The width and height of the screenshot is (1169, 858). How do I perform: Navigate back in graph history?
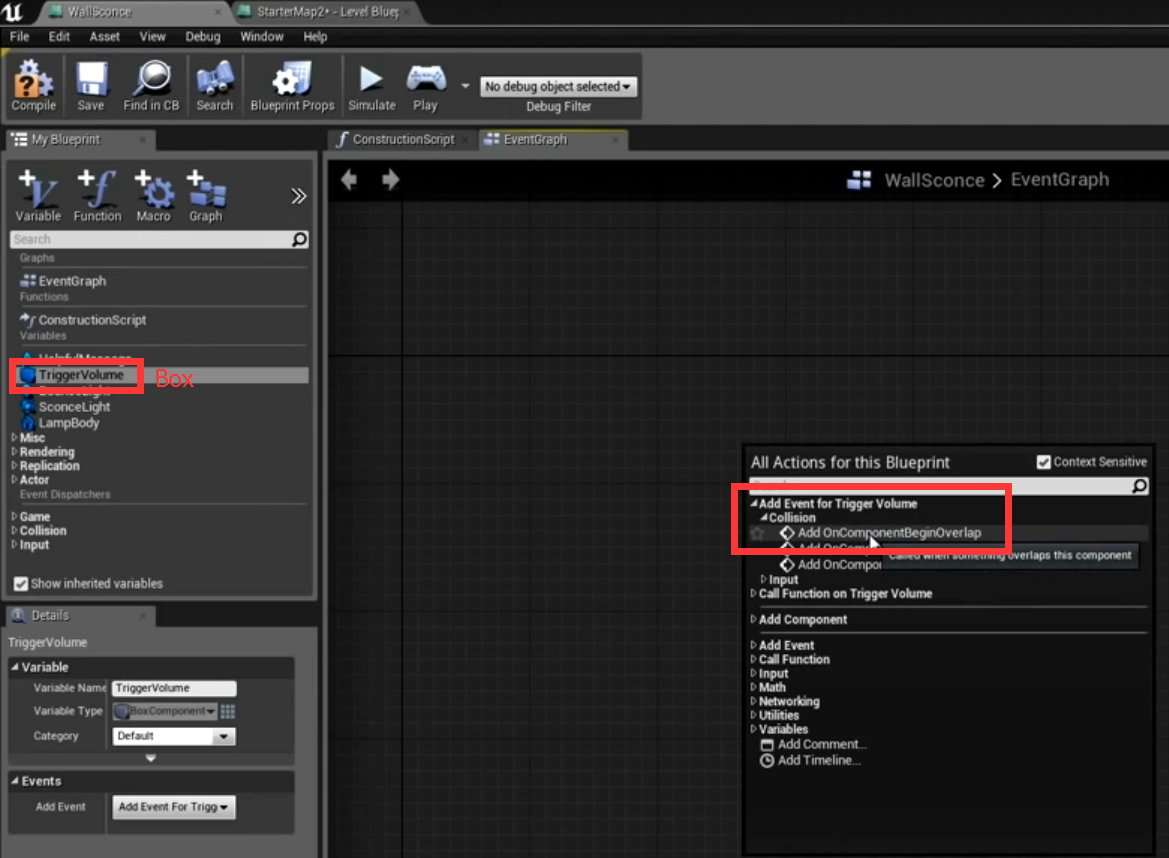click(x=349, y=180)
